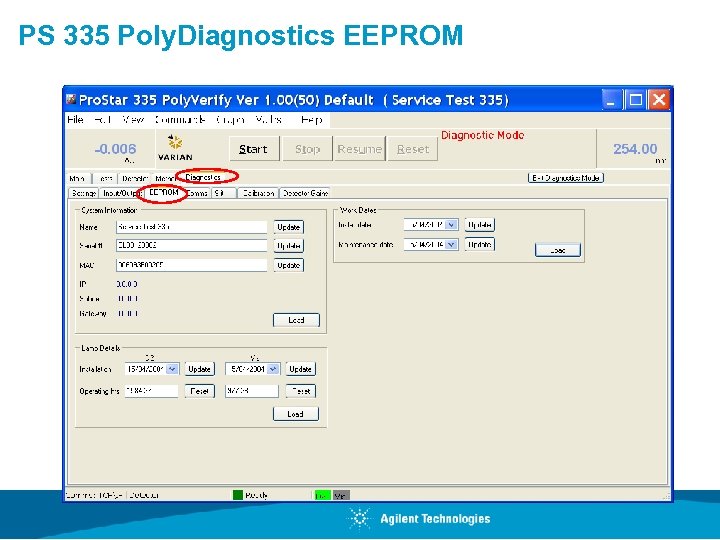The width and height of the screenshot is (720, 540).
Task: Open the View menu
Action: click(133, 120)
